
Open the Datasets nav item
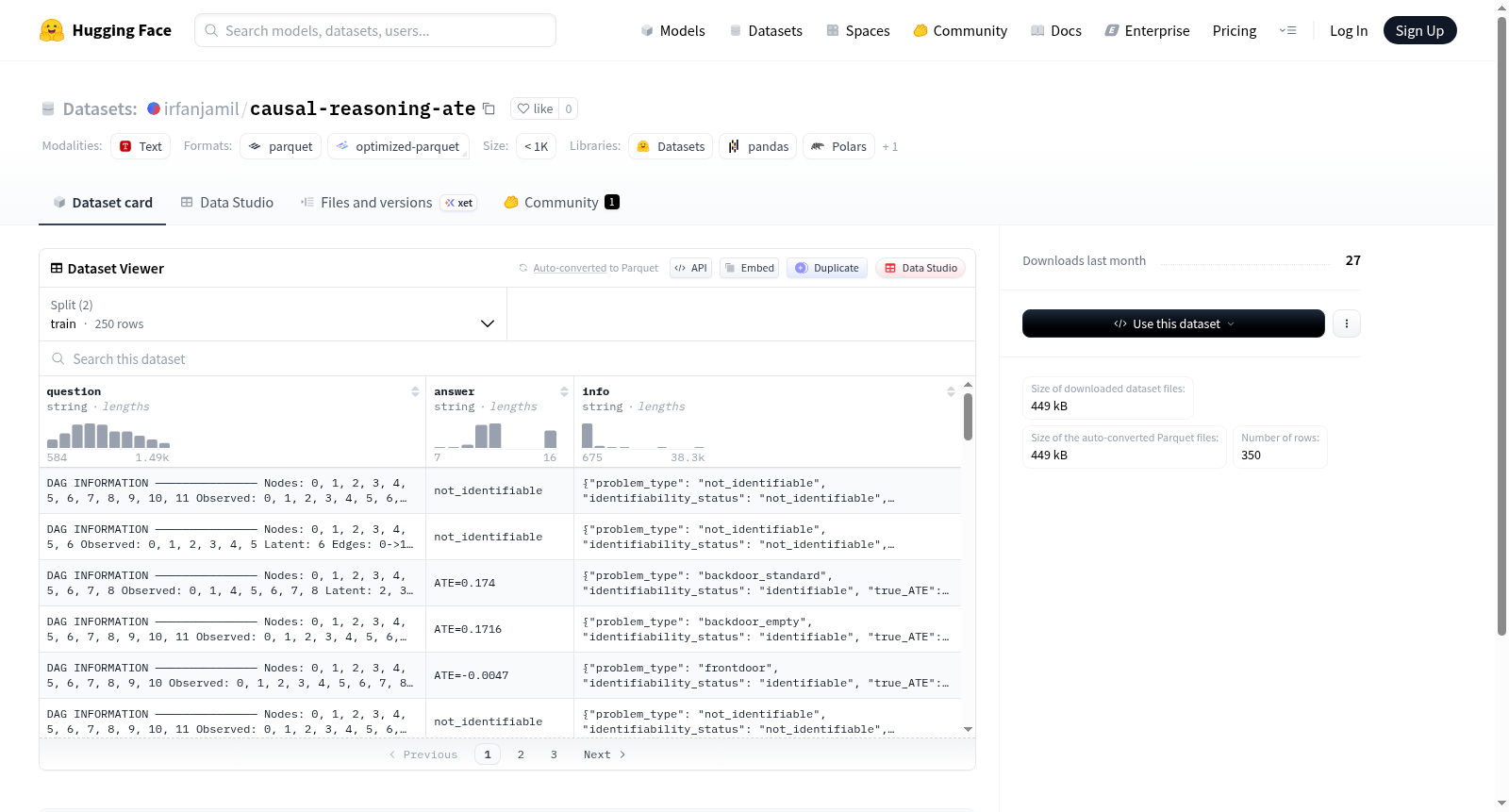[766, 30]
